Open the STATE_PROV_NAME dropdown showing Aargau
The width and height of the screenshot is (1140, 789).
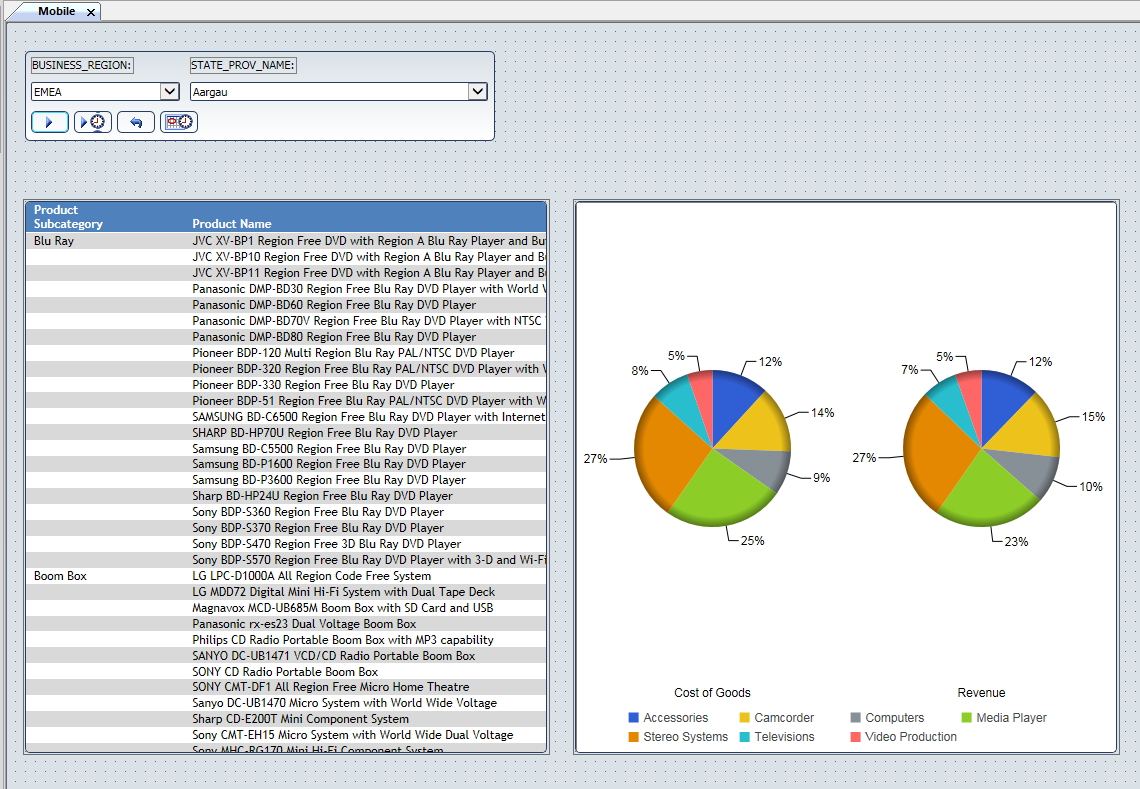pos(478,92)
